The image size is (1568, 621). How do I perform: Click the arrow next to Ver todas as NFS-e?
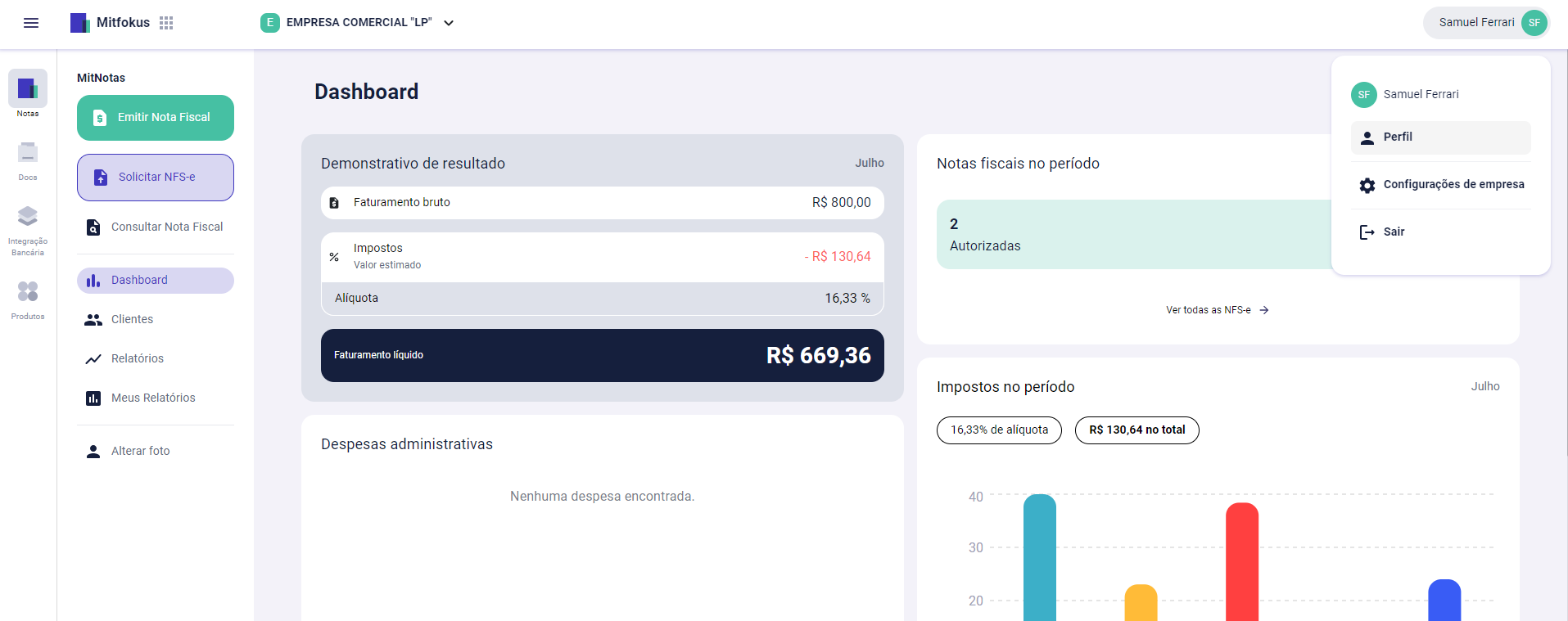click(1264, 310)
